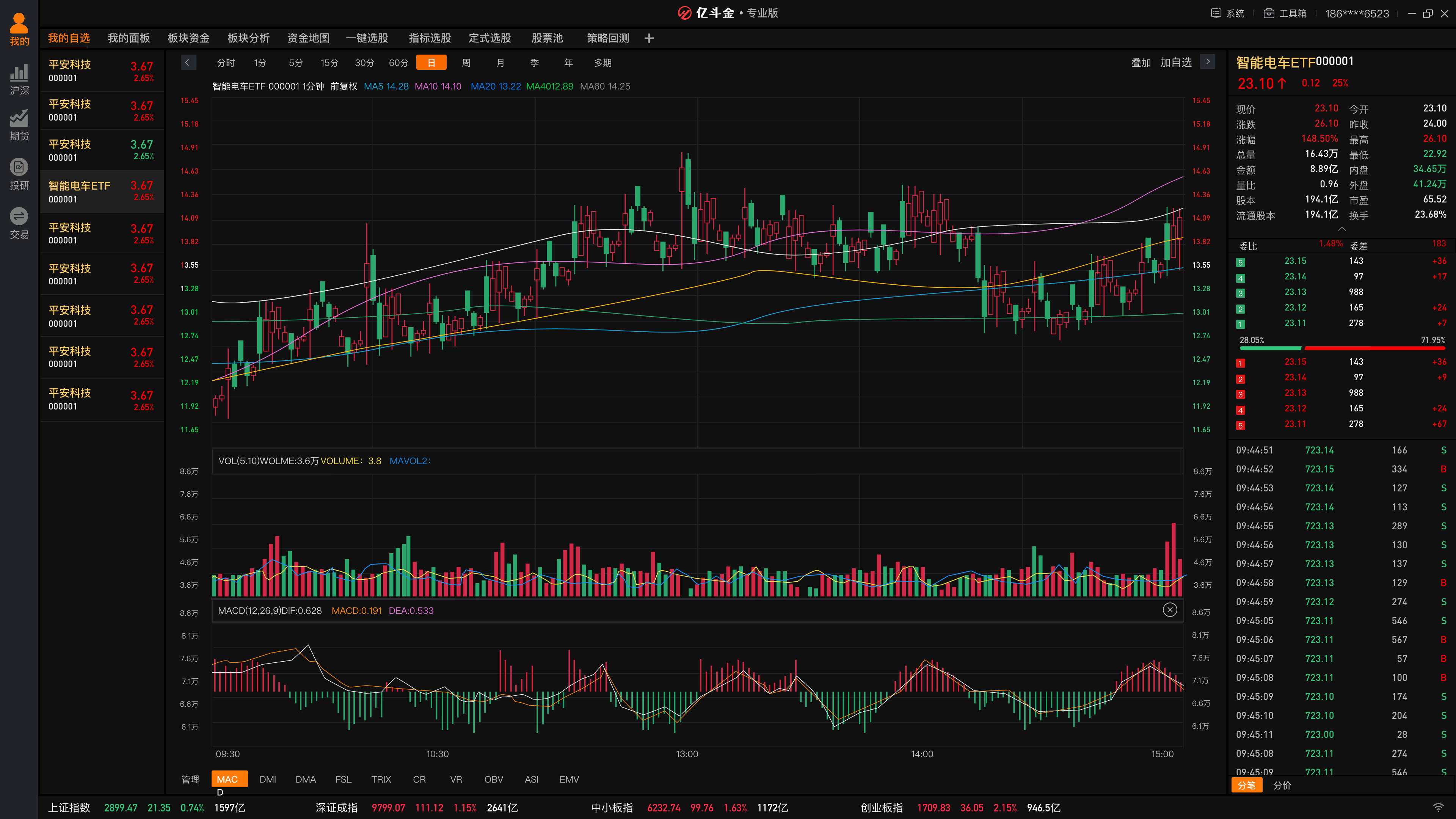Select the DMI indicator tab
Viewport: 1456px width, 819px height.
tap(268, 779)
